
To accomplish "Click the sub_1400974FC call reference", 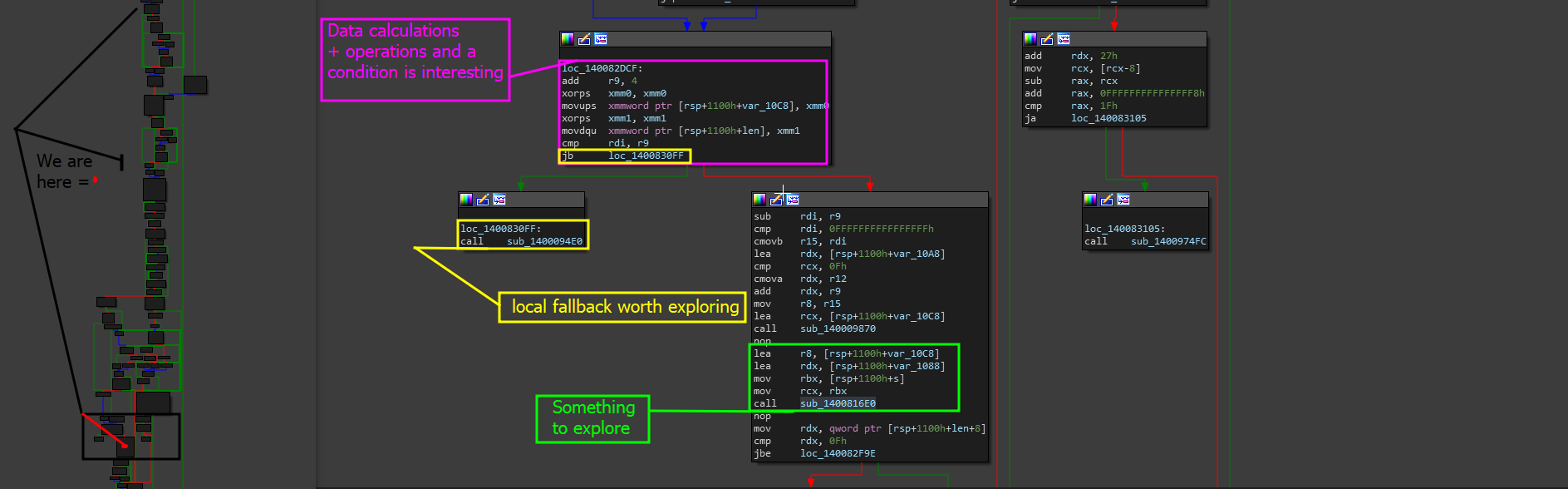I will pyautogui.click(x=1168, y=241).
